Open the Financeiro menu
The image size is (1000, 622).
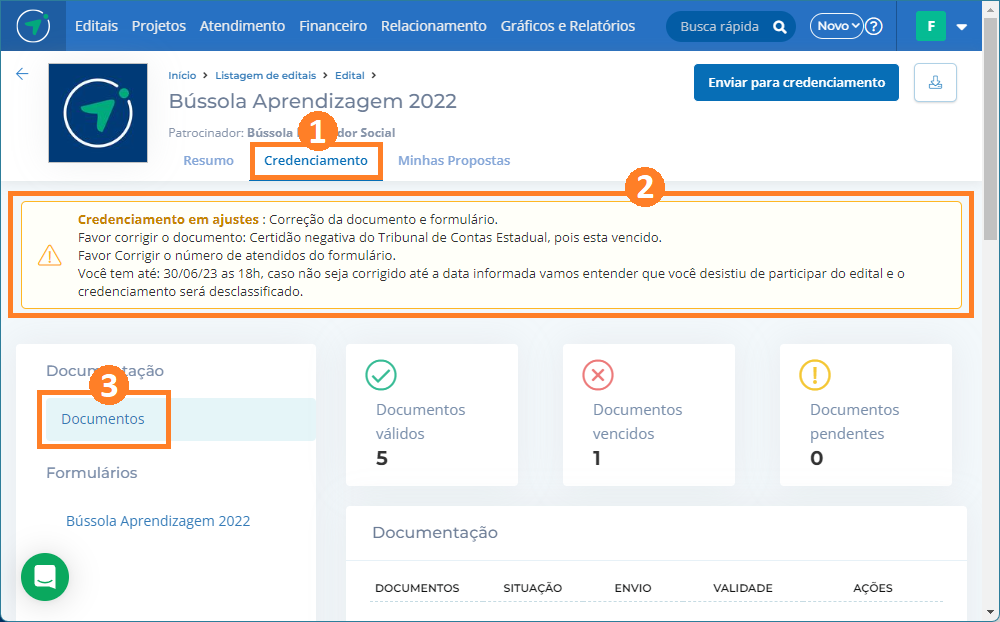tap(333, 26)
